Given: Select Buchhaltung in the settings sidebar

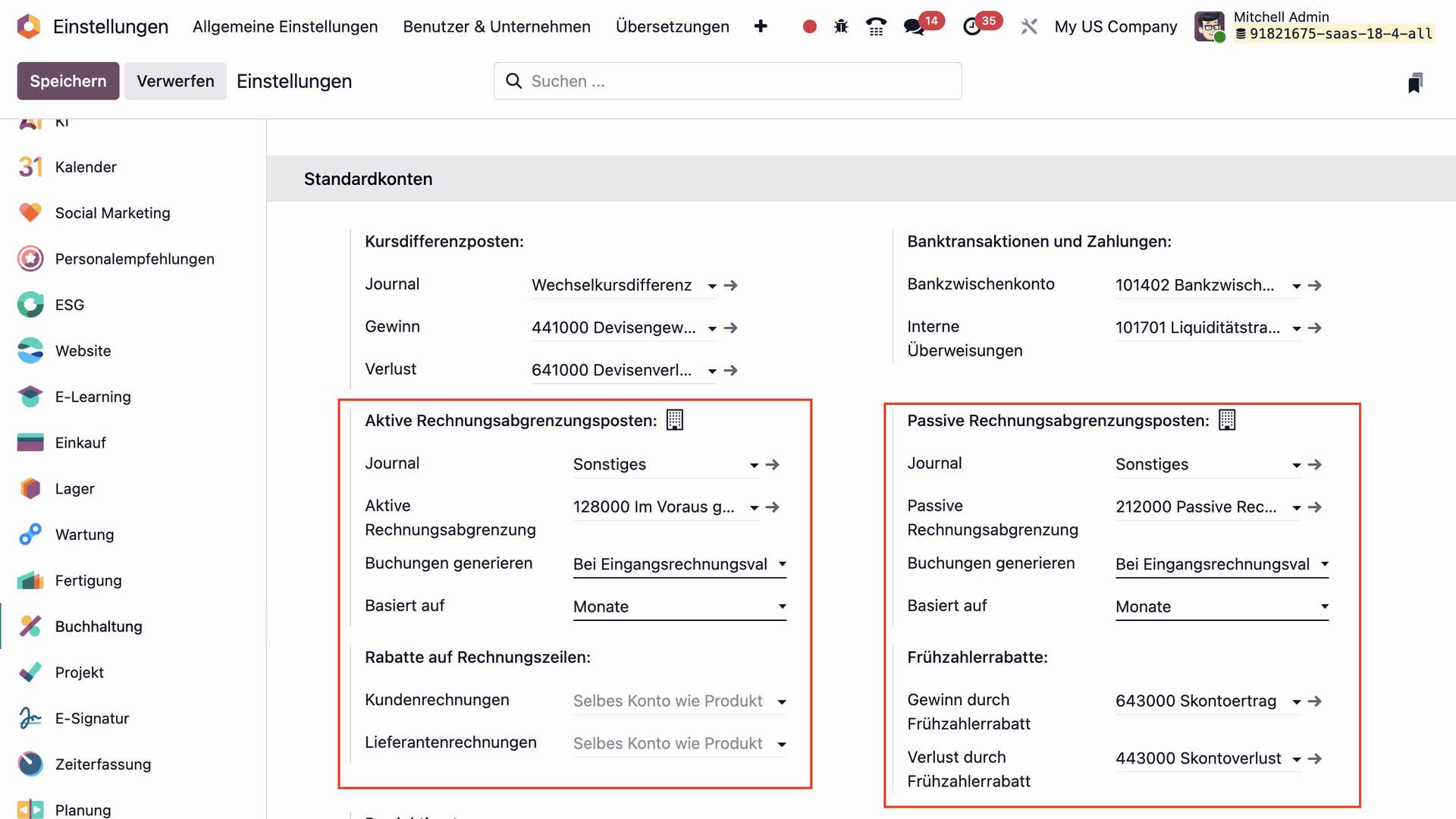Looking at the screenshot, I should [99, 626].
